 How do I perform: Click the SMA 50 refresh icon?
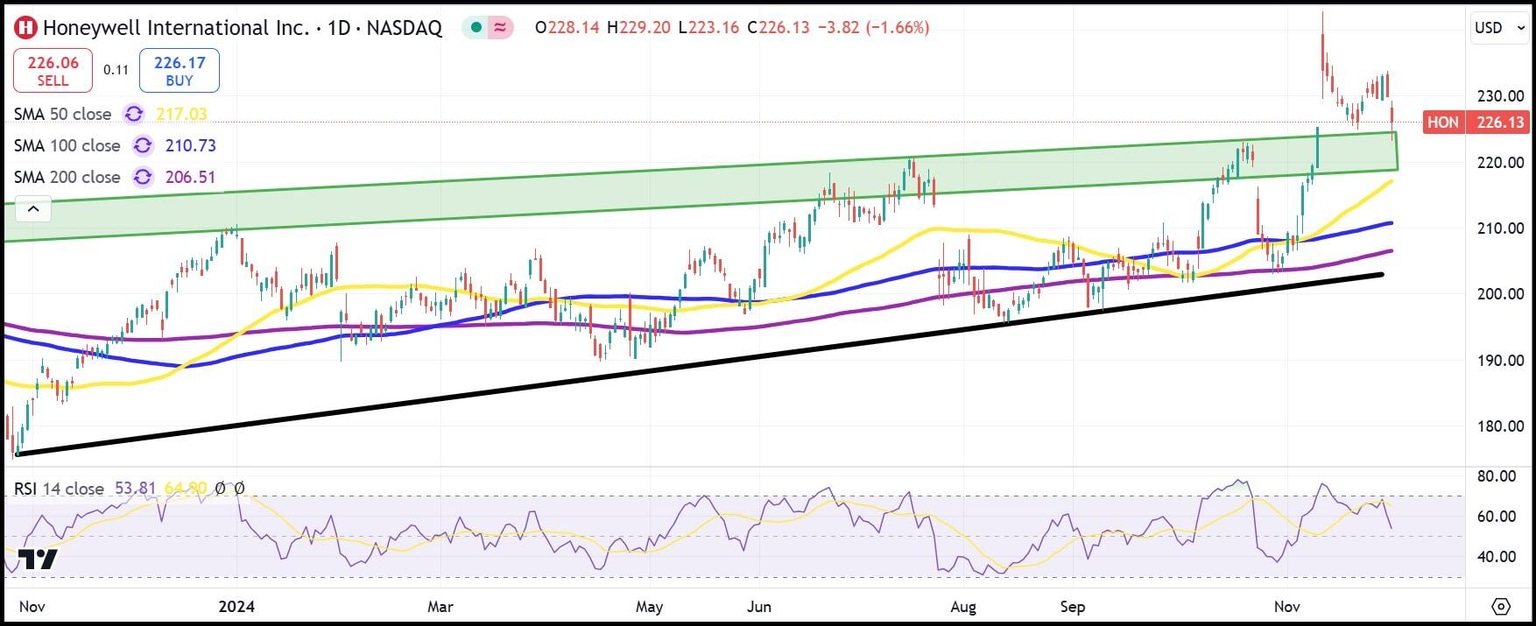pyautogui.click(x=133, y=114)
